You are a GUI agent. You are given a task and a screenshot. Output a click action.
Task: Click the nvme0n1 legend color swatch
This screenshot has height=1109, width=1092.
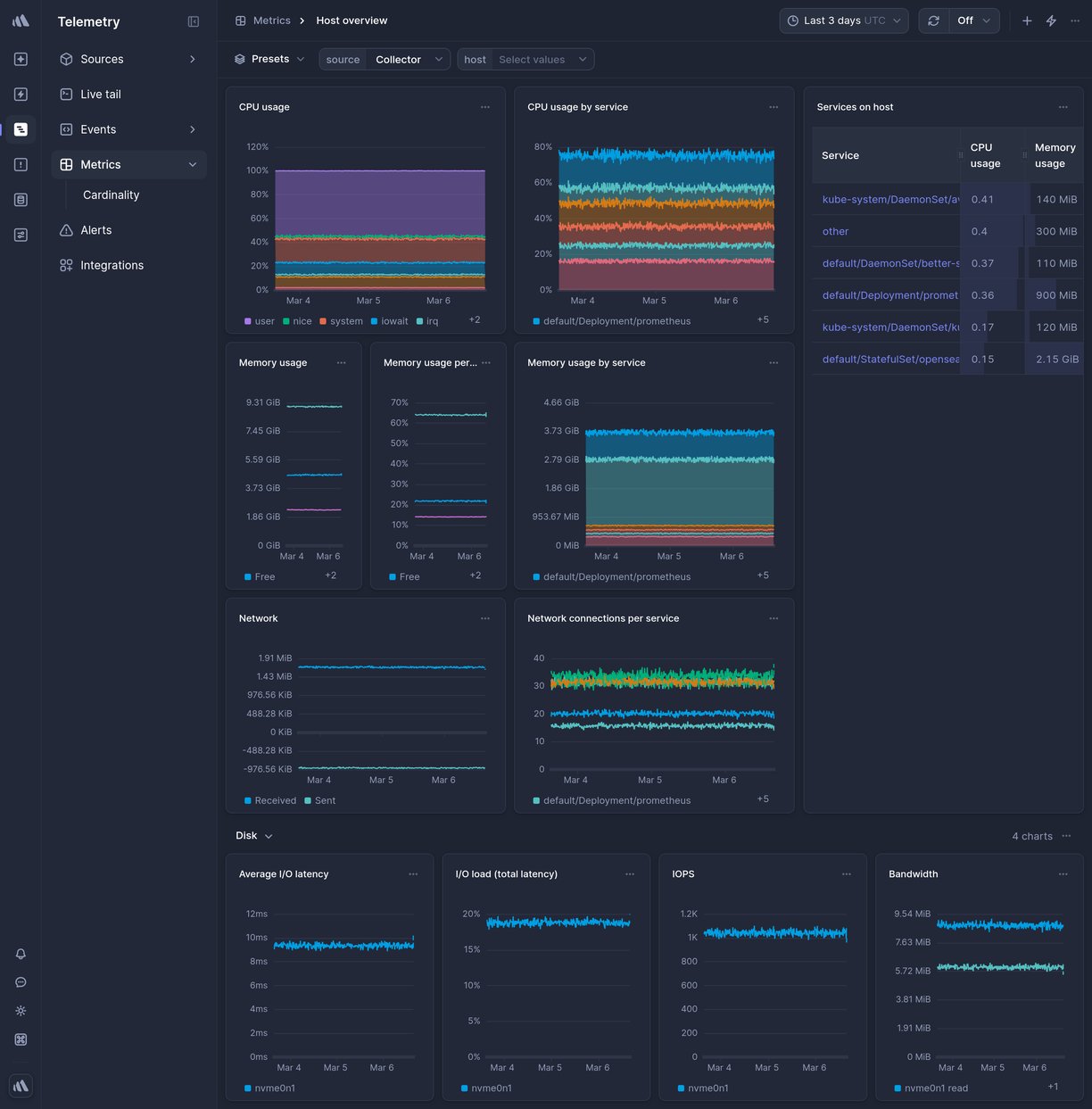click(x=248, y=1088)
